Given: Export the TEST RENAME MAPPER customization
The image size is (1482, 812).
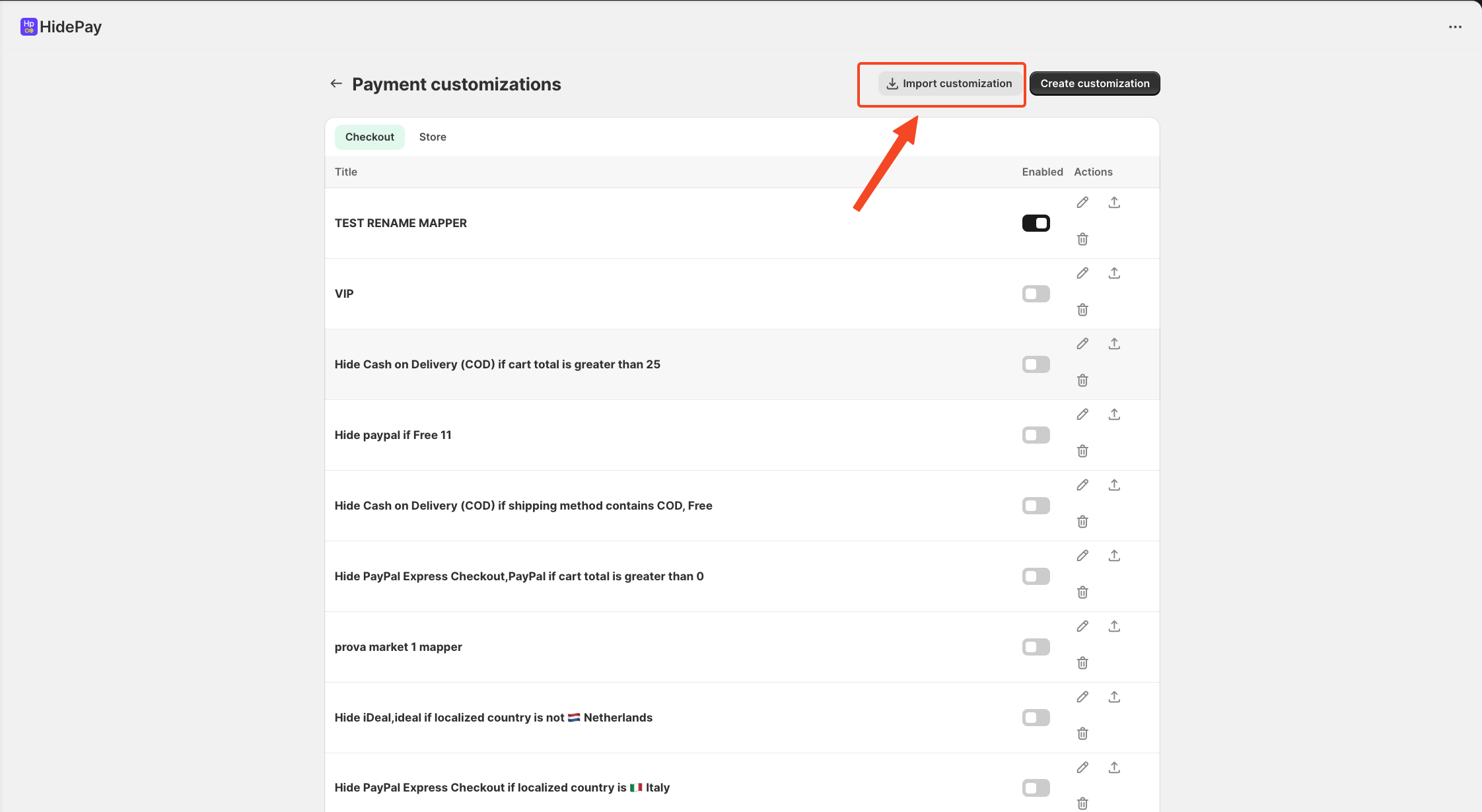Looking at the screenshot, I should tap(1114, 203).
